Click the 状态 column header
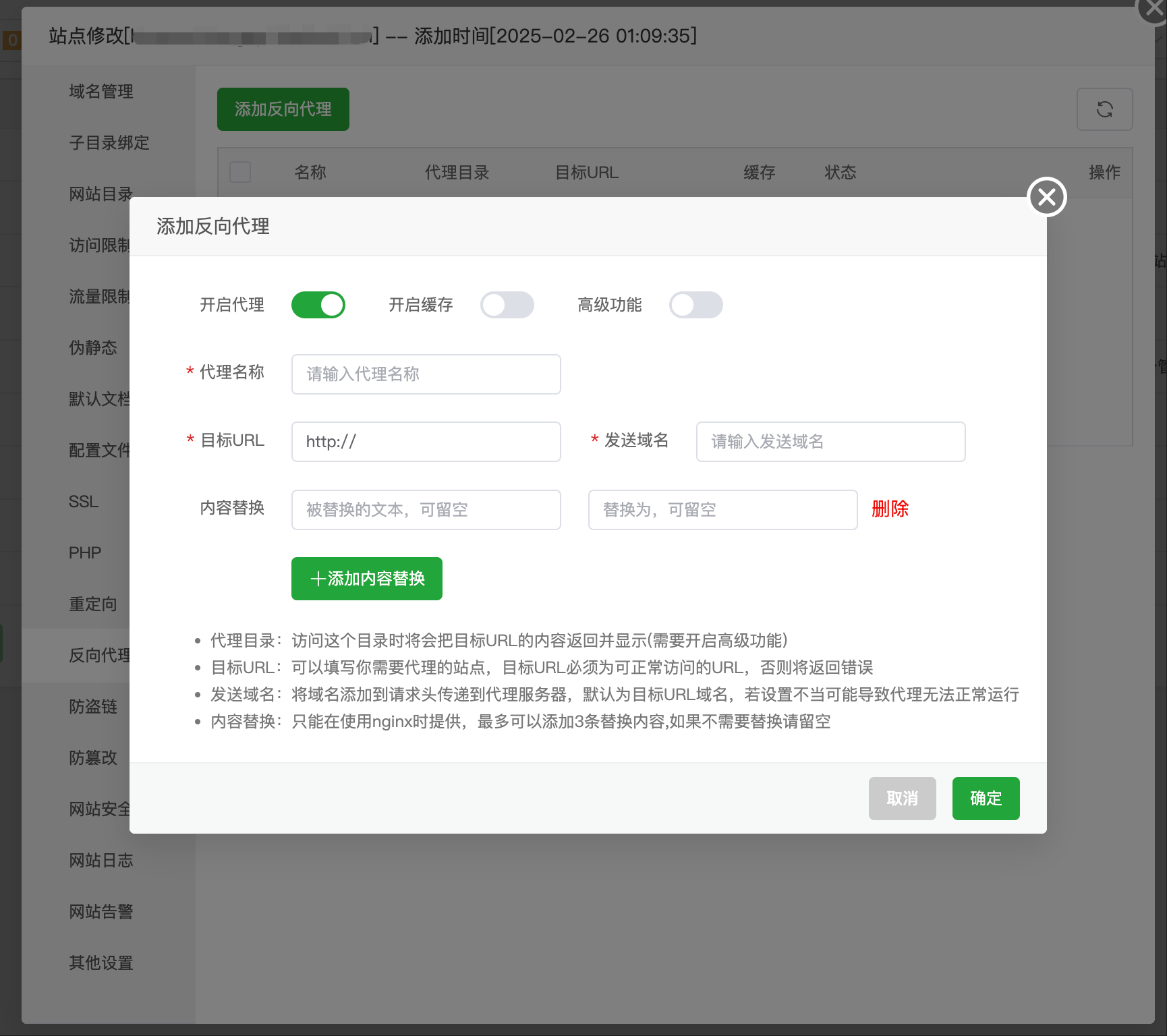Screen dimensions: 1167x1036 click(x=841, y=172)
